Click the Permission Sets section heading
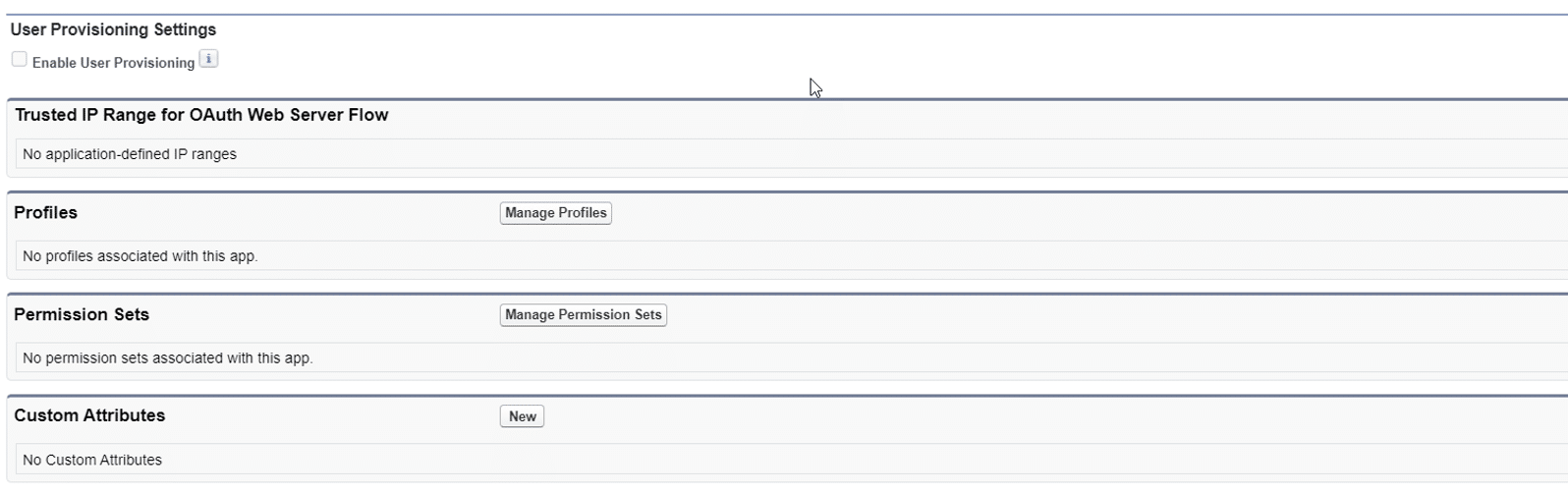The image size is (1568, 493). 82,315
